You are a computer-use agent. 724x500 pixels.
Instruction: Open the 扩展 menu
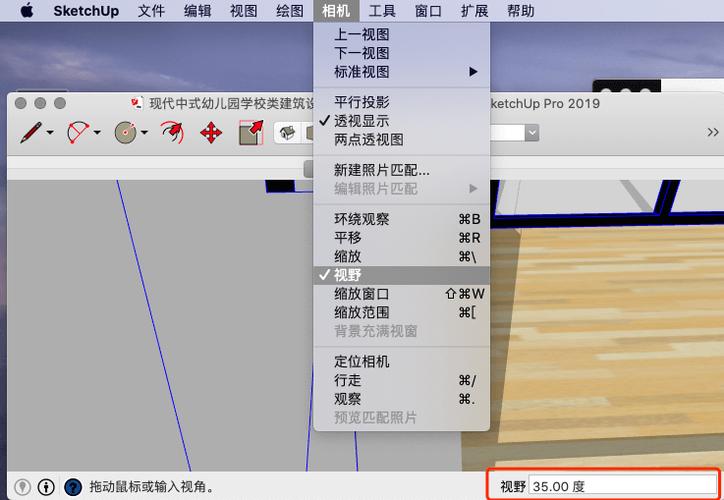pyautogui.click(x=474, y=11)
